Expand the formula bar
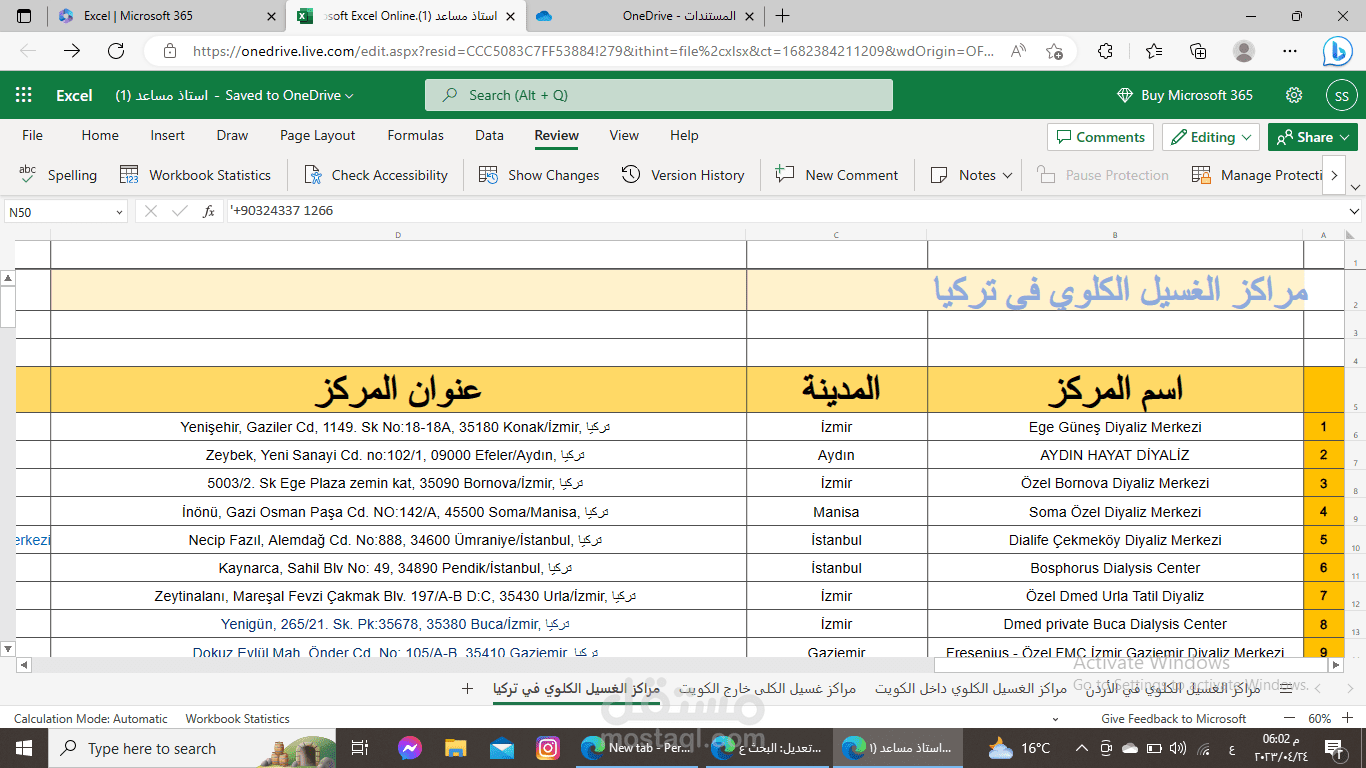 tap(1354, 212)
